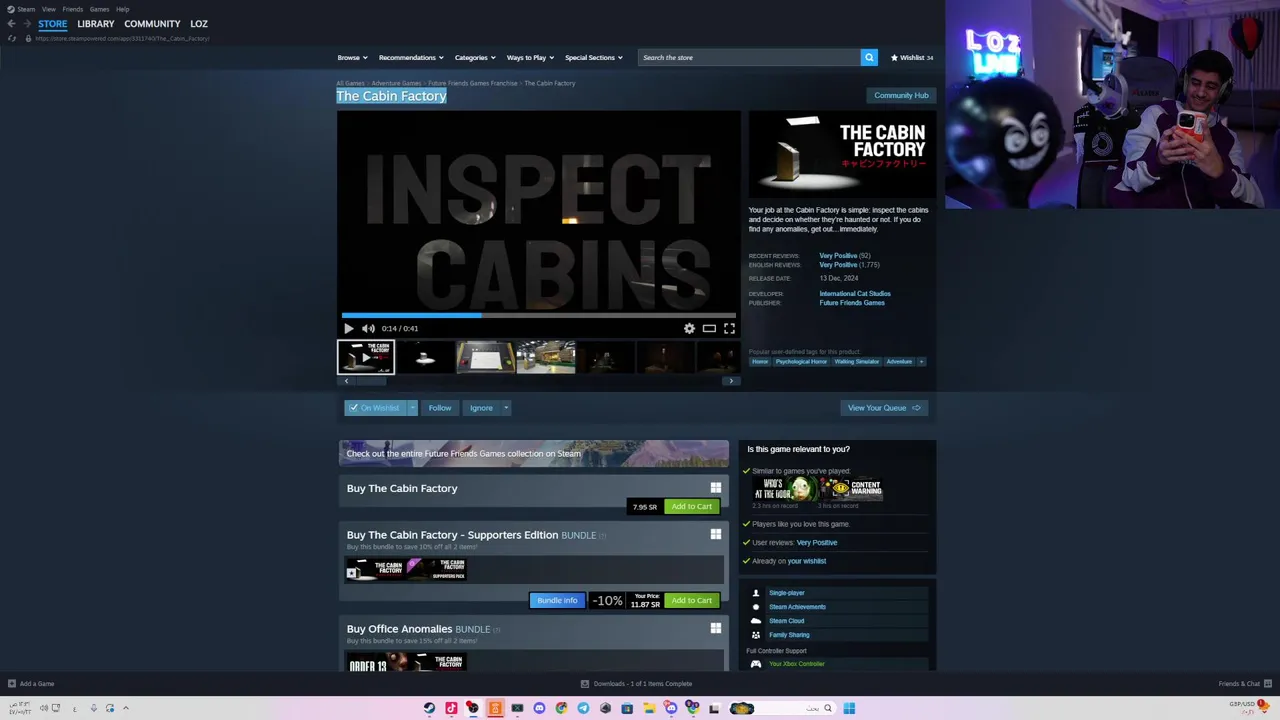Click View Your Queue
The image size is (1280, 720).
[x=884, y=408]
